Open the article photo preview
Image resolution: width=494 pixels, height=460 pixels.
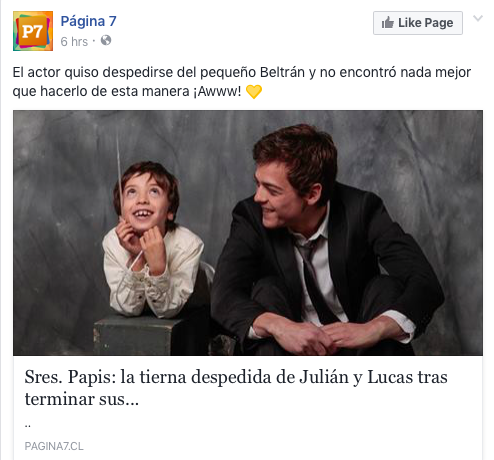click(x=248, y=233)
